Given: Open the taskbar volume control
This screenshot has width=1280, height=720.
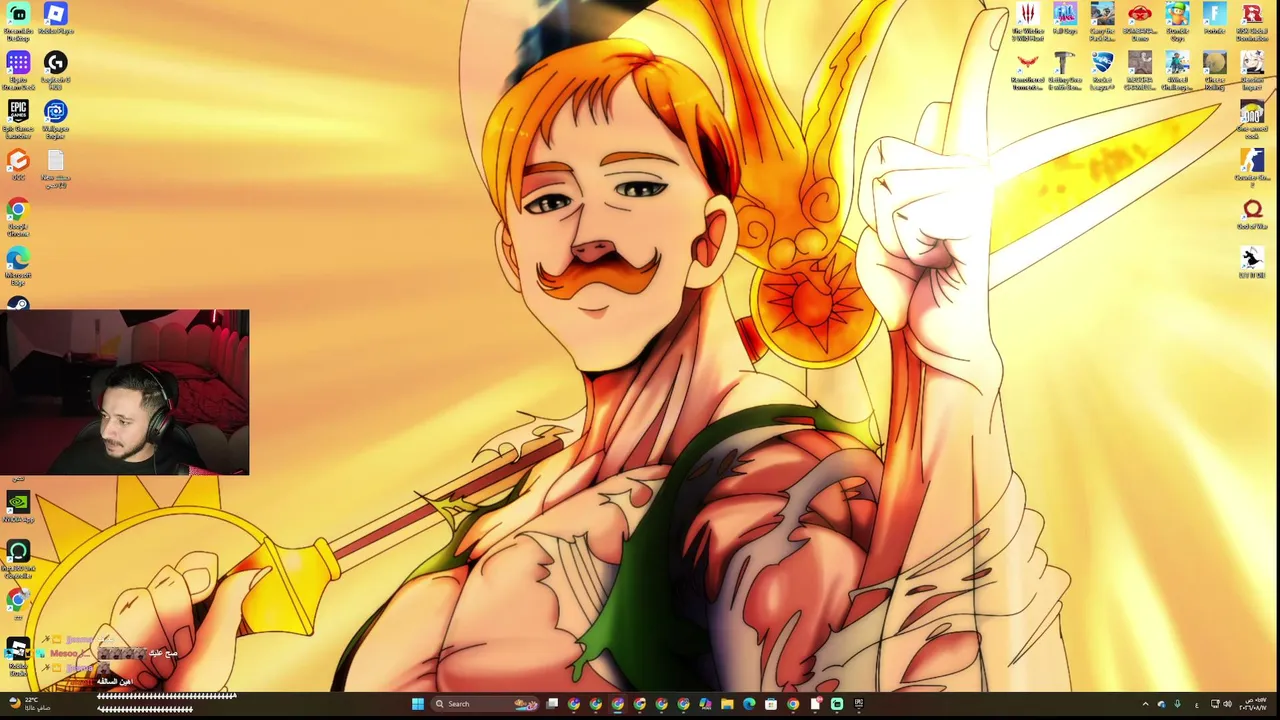Looking at the screenshot, I should click(1227, 704).
